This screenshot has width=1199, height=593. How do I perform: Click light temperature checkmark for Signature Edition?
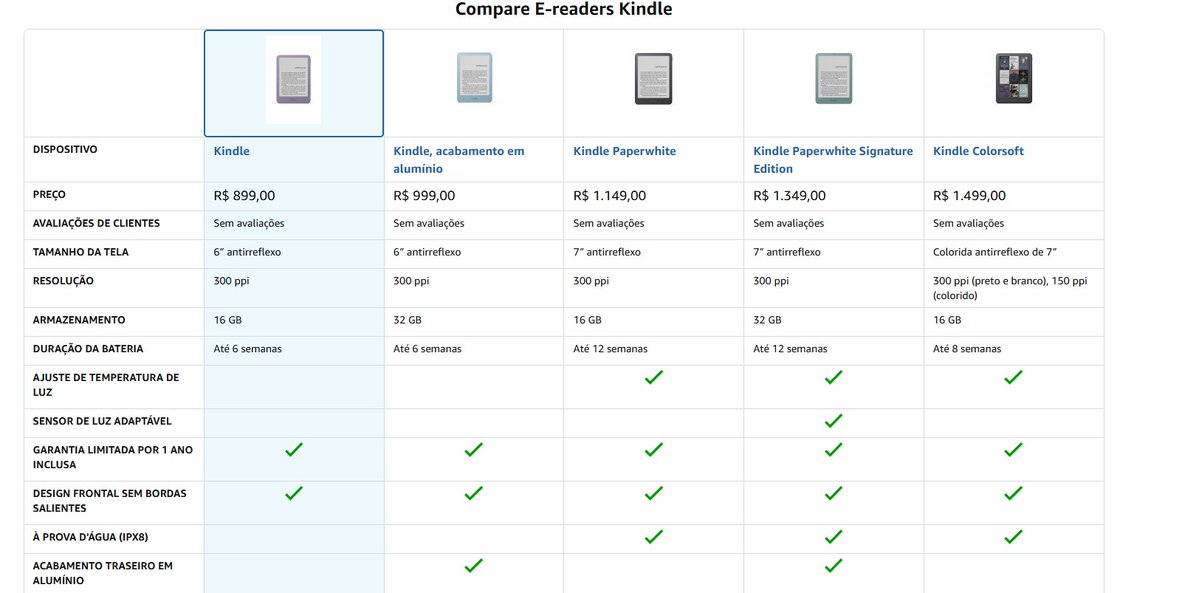(833, 377)
